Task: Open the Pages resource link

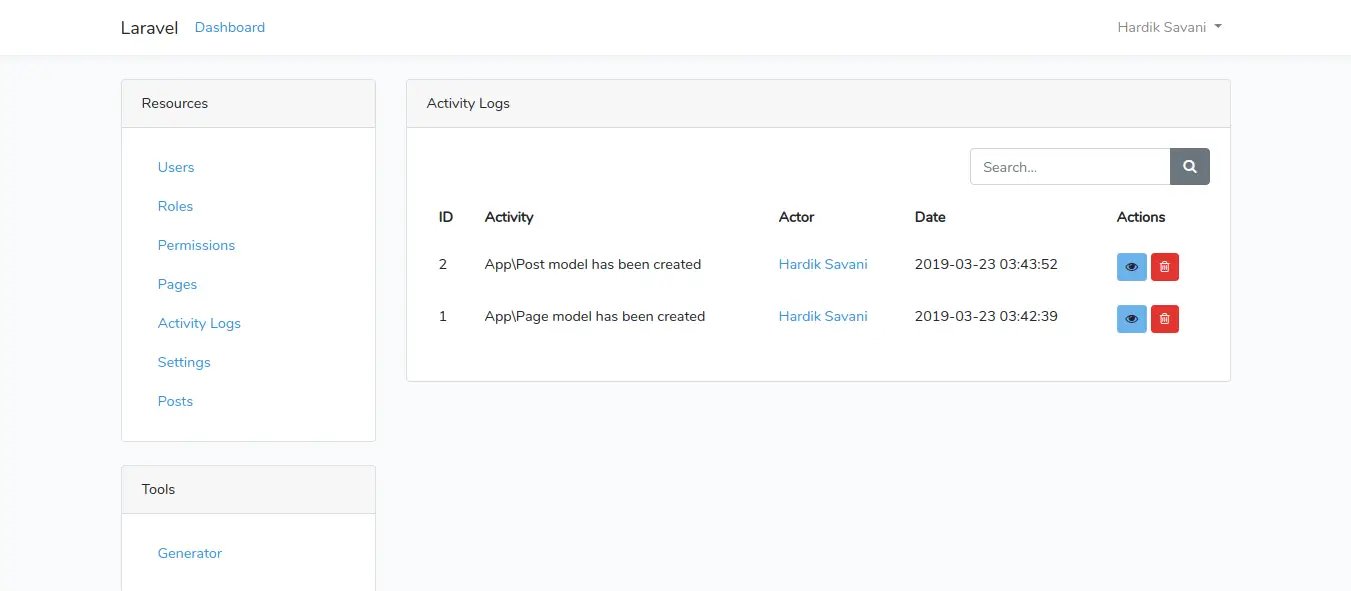Action: (x=177, y=284)
